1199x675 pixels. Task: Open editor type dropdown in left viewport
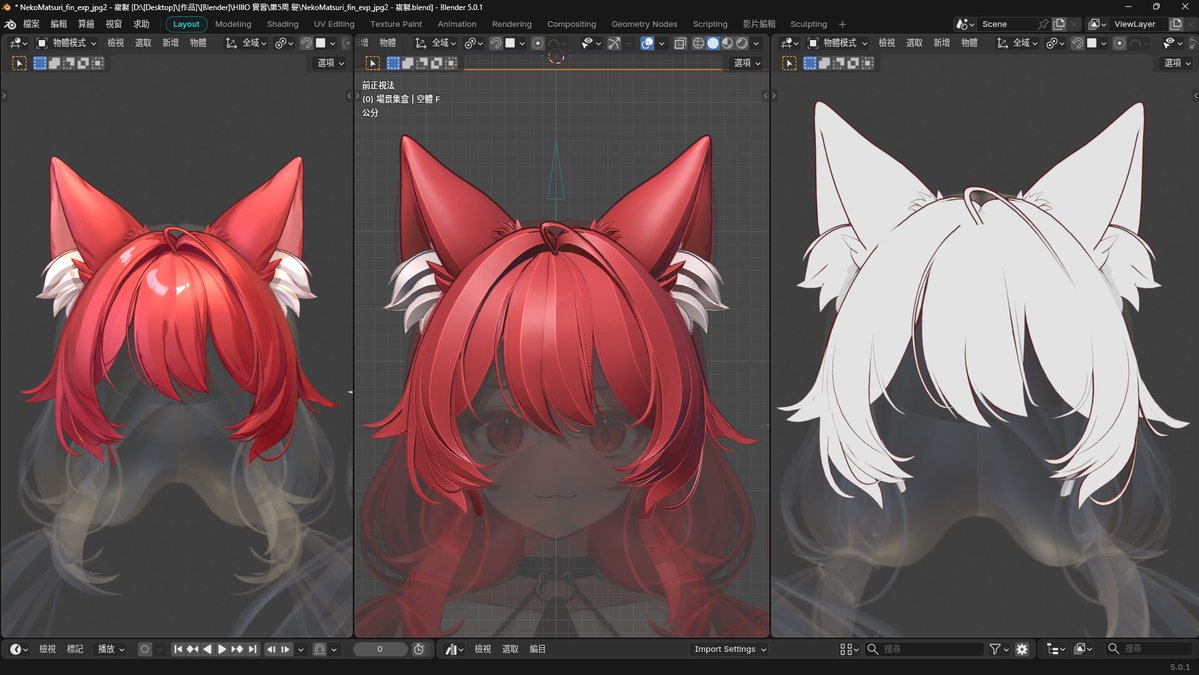(x=18, y=43)
